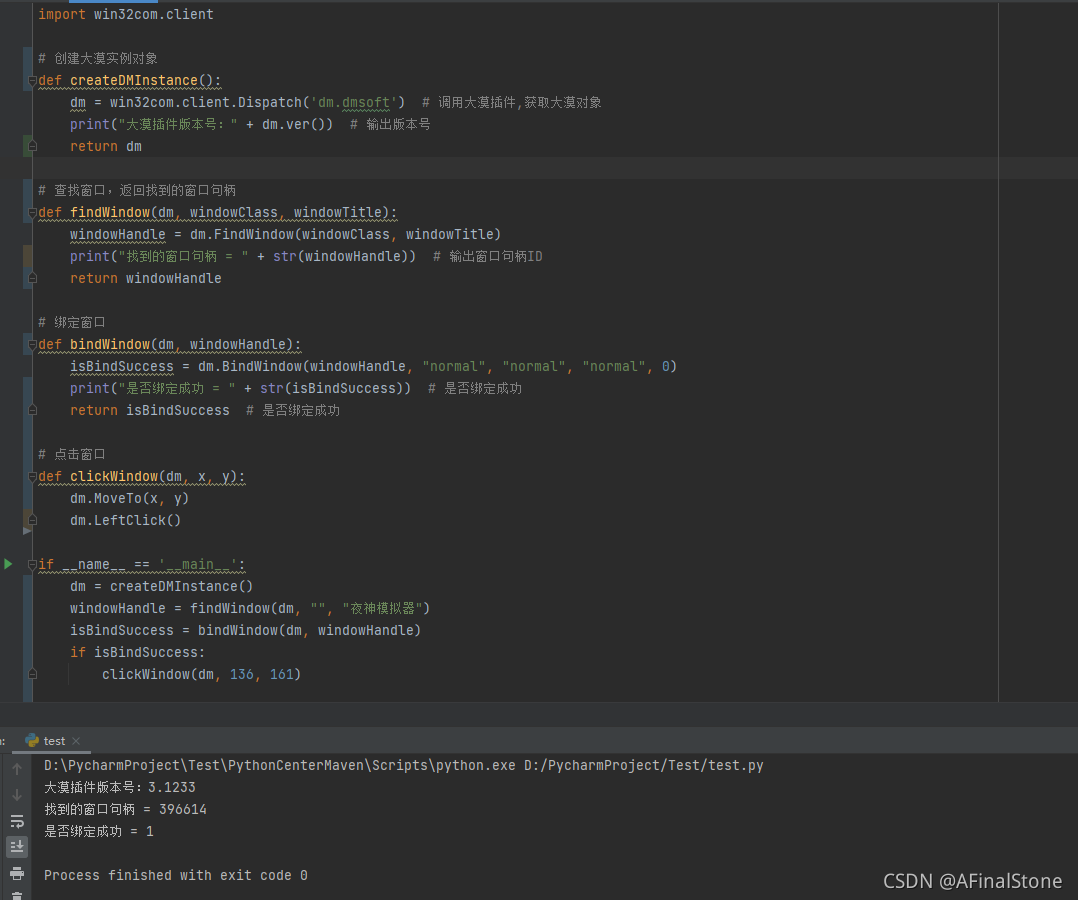The image size is (1078, 900).
Task: Fold the bindWindow function block
Action: coord(32,345)
